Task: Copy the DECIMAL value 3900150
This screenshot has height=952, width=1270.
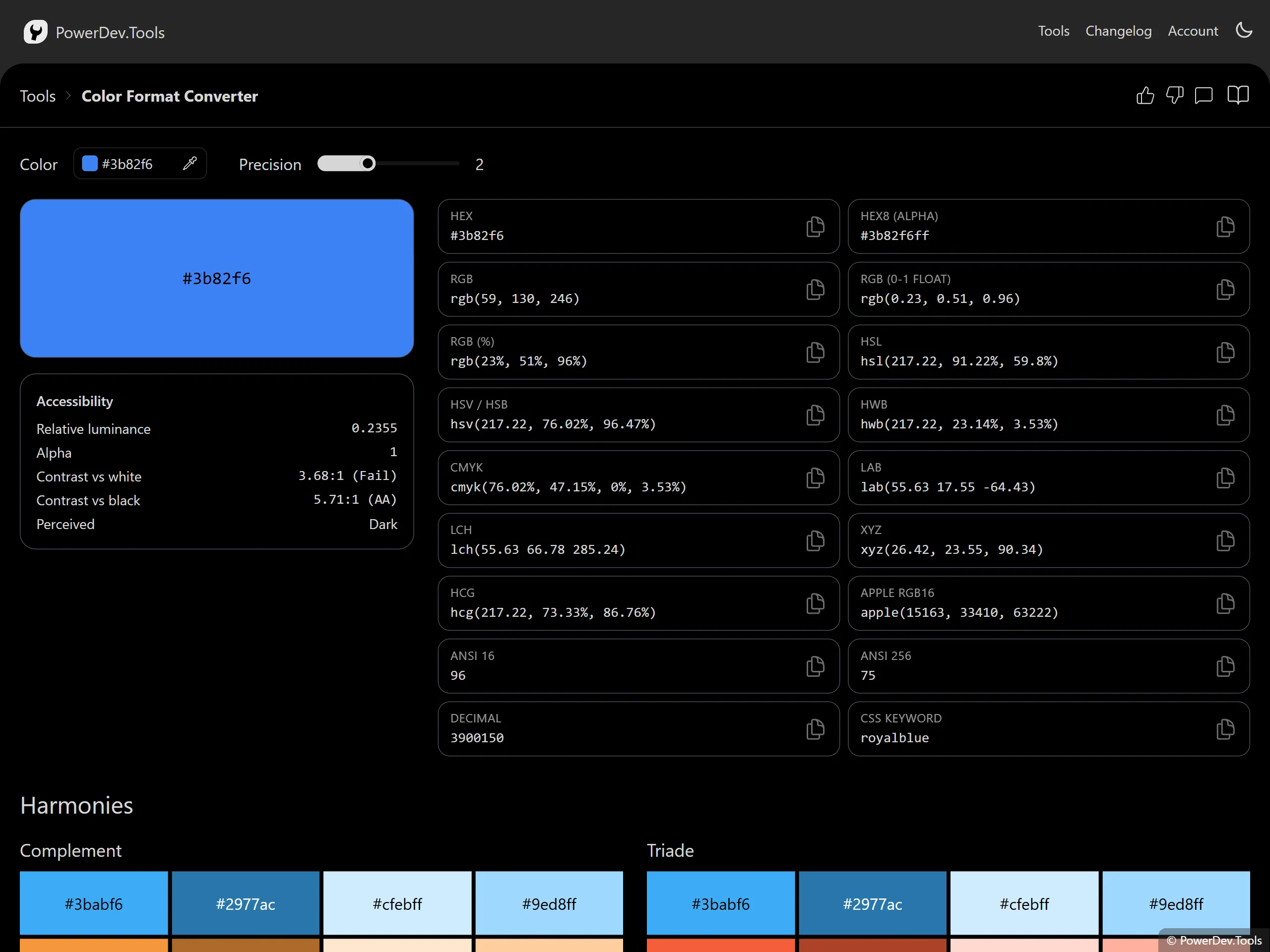Action: (815, 729)
